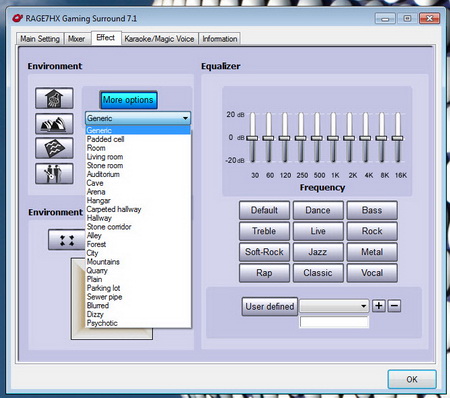Viewport: 450px width, 398px height.
Task: Click the 2K equalizer slider
Action: [349, 138]
